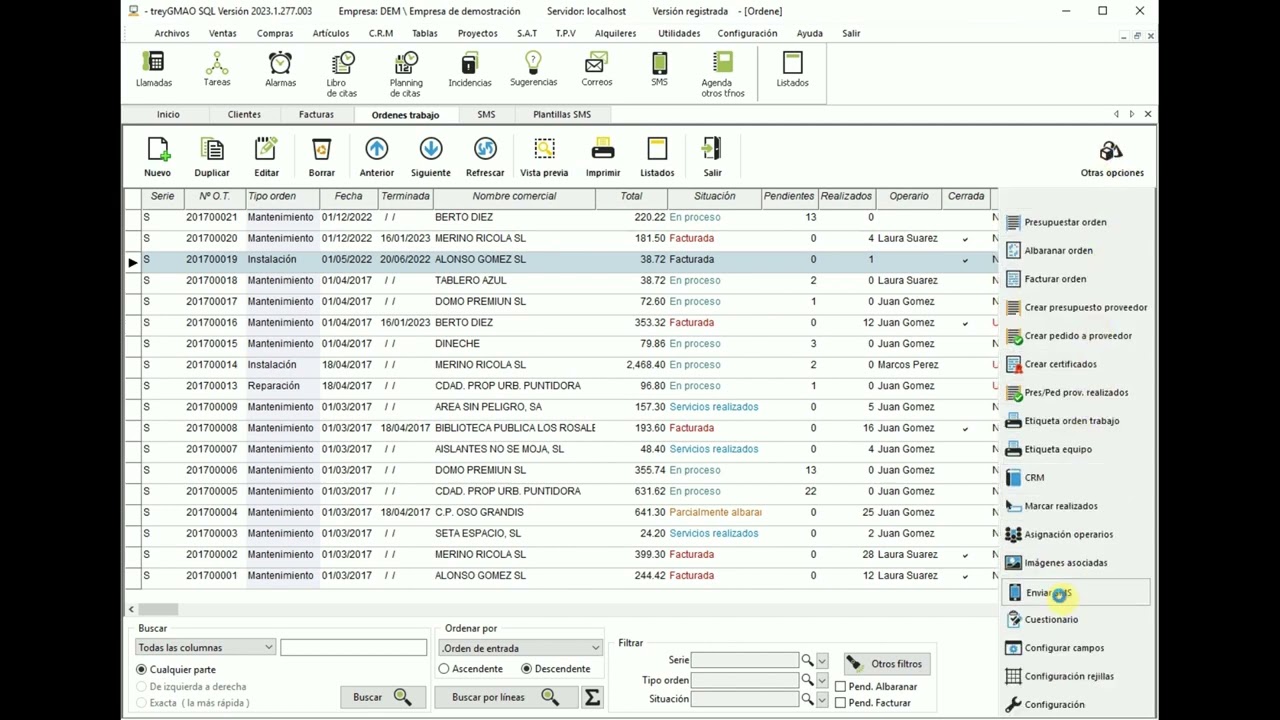The height and width of the screenshot is (720, 1280).
Task: Open Planning de citas icon
Action: click(406, 75)
